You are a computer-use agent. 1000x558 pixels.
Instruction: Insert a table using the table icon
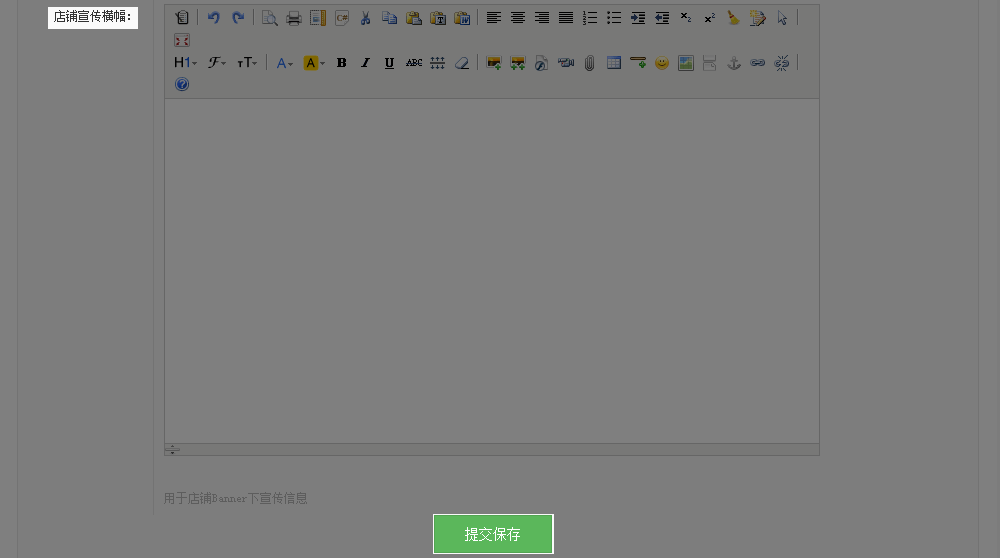coord(614,63)
